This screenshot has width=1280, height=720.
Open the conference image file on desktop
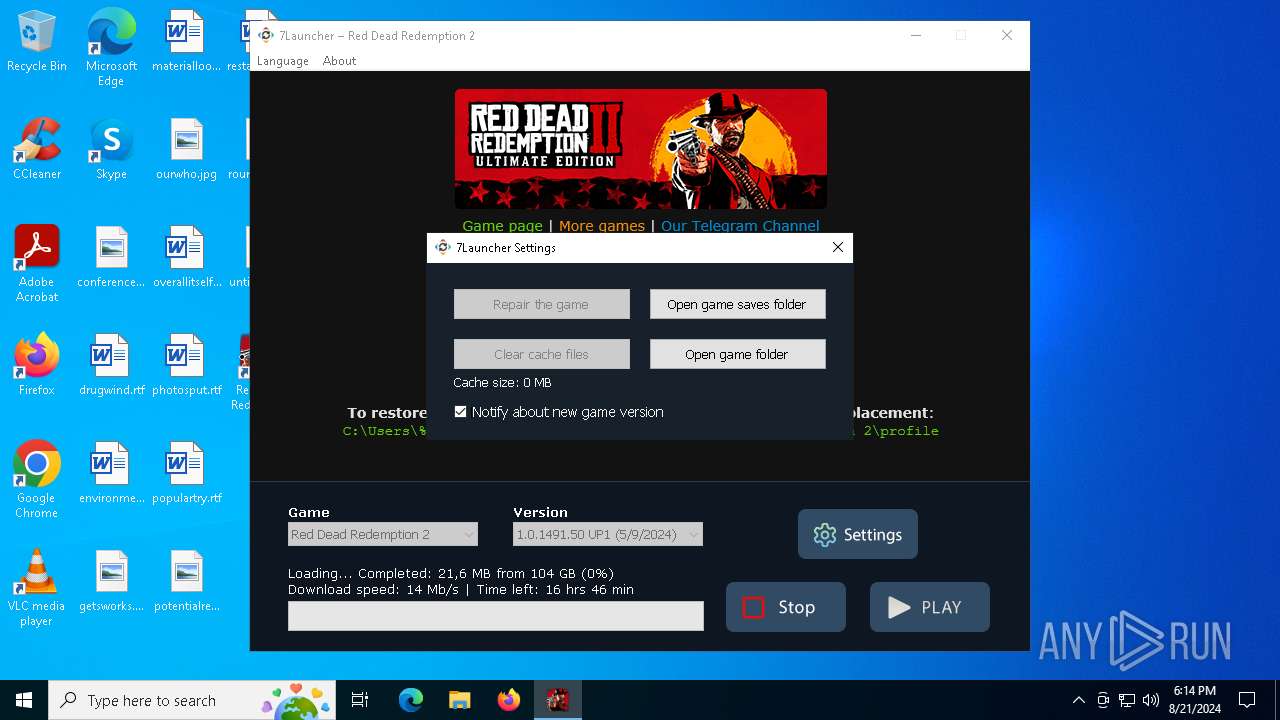pyautogui.click(x=111, y=257)
